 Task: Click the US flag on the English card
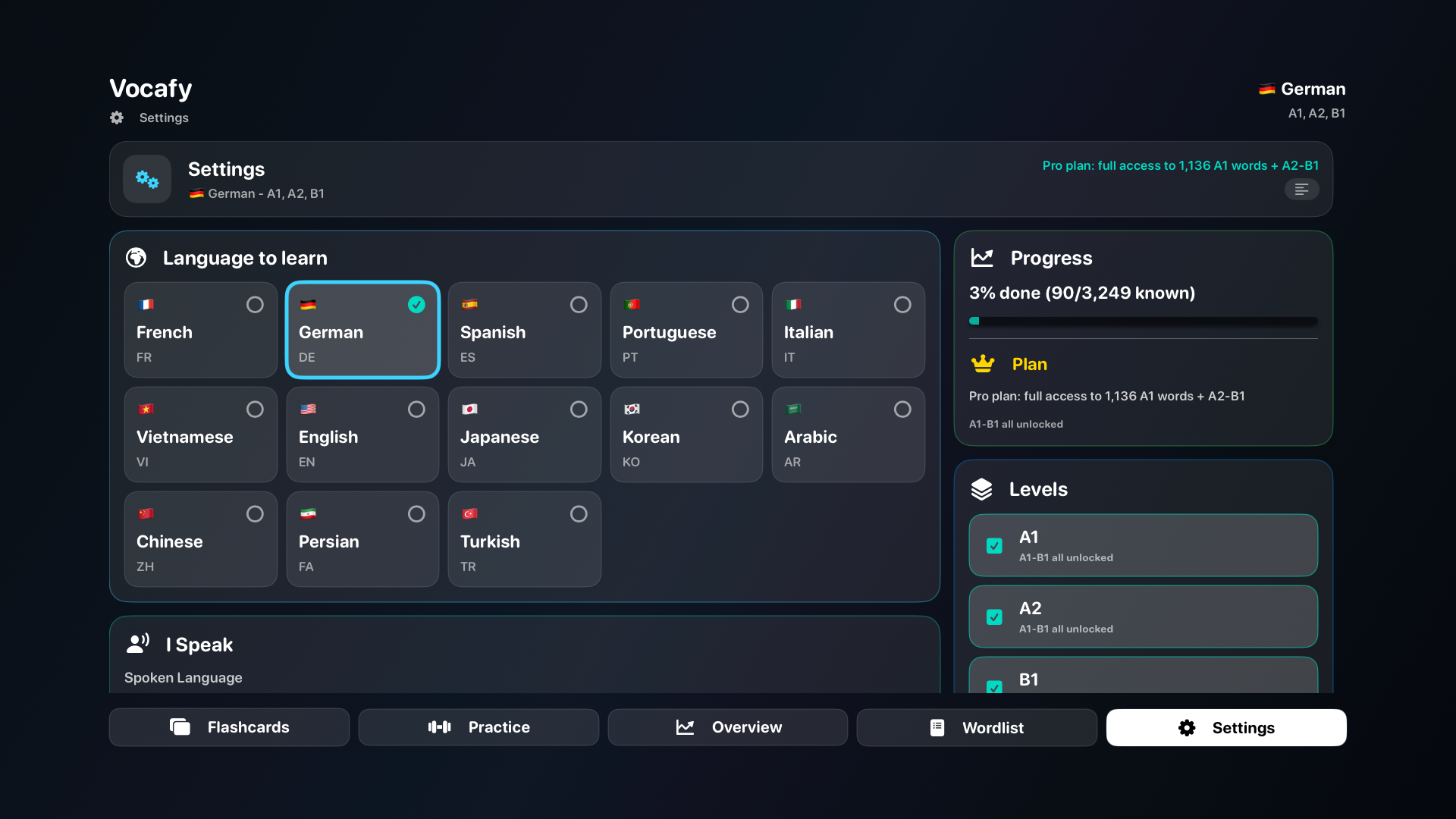[308, 409]
